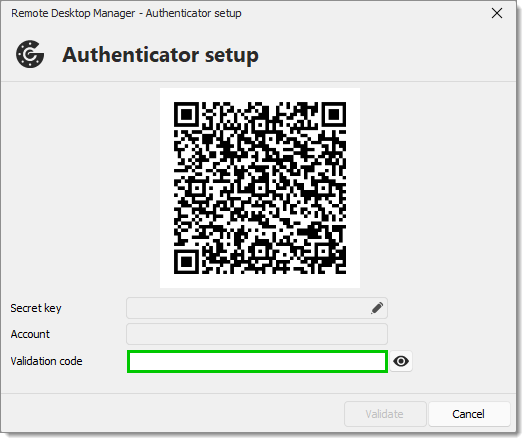Screen dimensions: 527x443
Task: Click the QR code image
Action: coord(260,188)
